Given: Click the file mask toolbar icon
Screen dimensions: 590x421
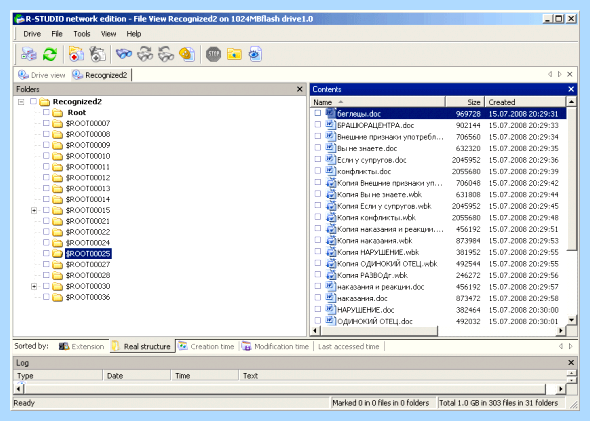Looking at the screenshot, I should [x=187, y=54].
